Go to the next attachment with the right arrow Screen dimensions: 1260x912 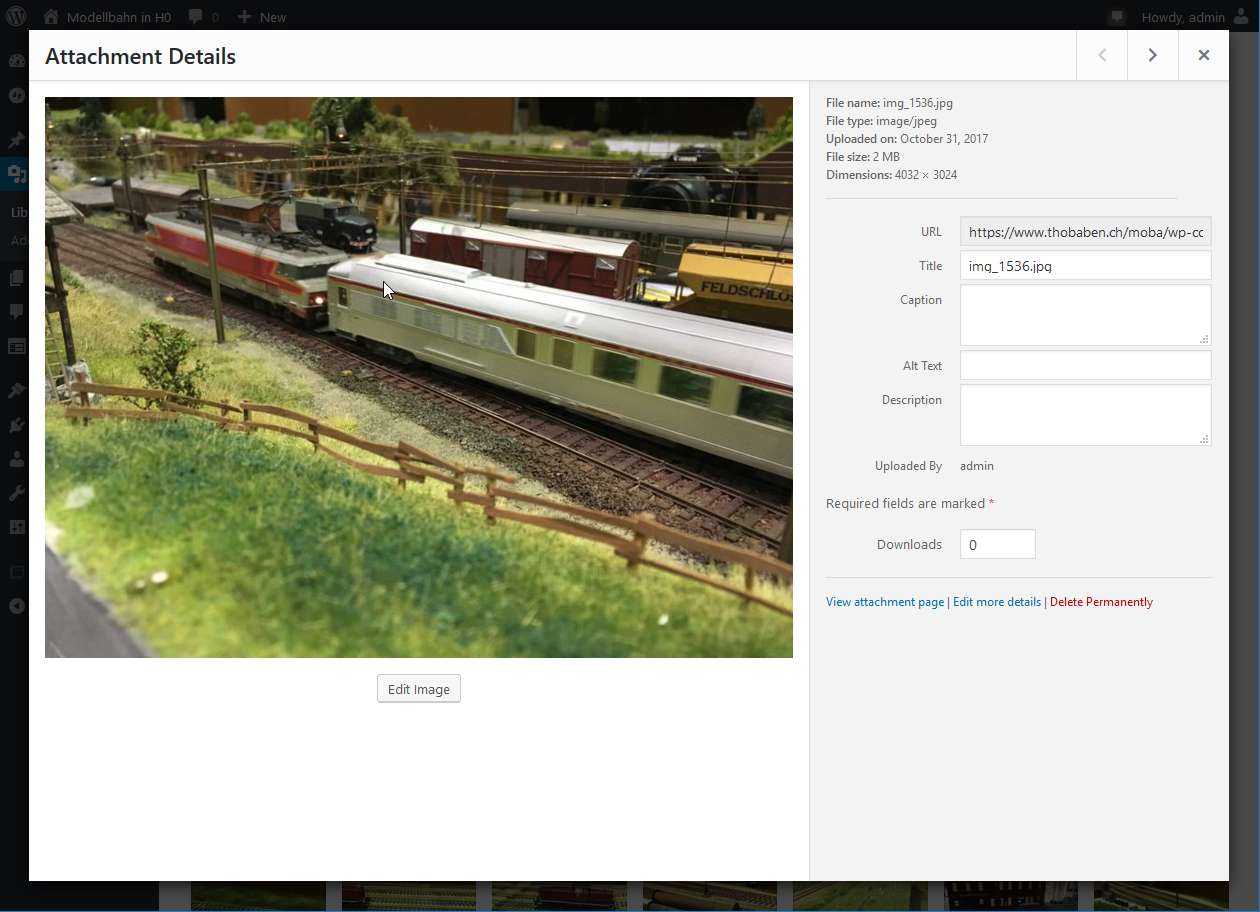[x=1153, y=56]
